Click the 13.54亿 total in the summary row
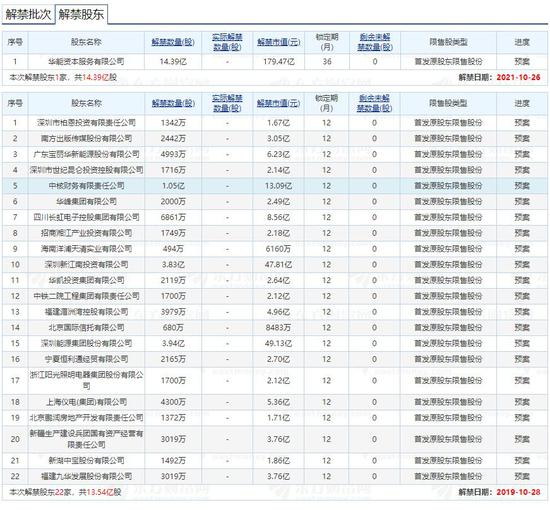Viewport: 550px width, 510px height. [x=100, y=492]
